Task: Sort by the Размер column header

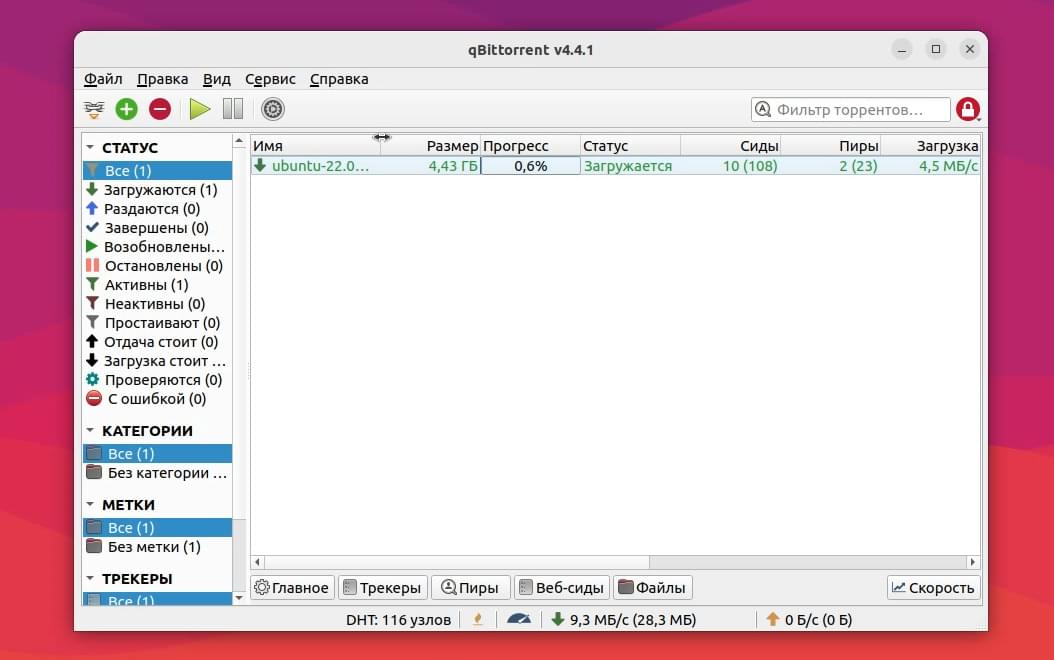Action: (x=430, y=146)
